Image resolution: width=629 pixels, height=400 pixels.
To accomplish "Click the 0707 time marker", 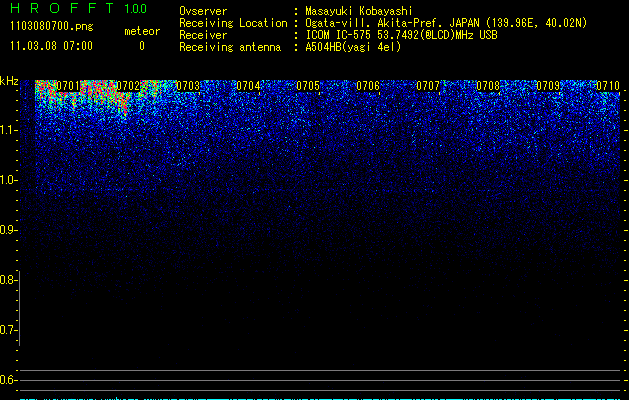I will [x=428, y=86].
